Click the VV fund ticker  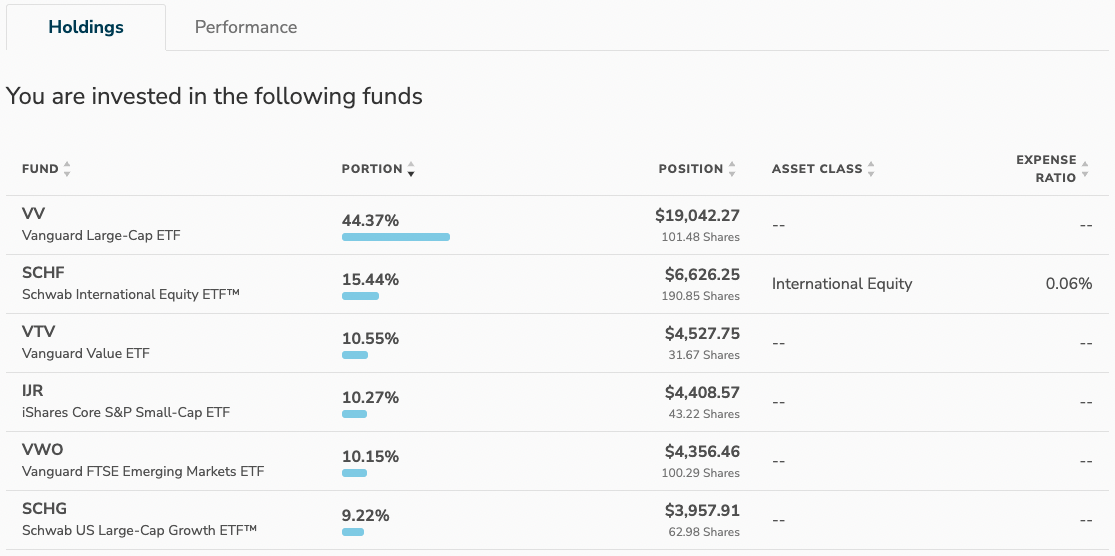tap(33, 213)
